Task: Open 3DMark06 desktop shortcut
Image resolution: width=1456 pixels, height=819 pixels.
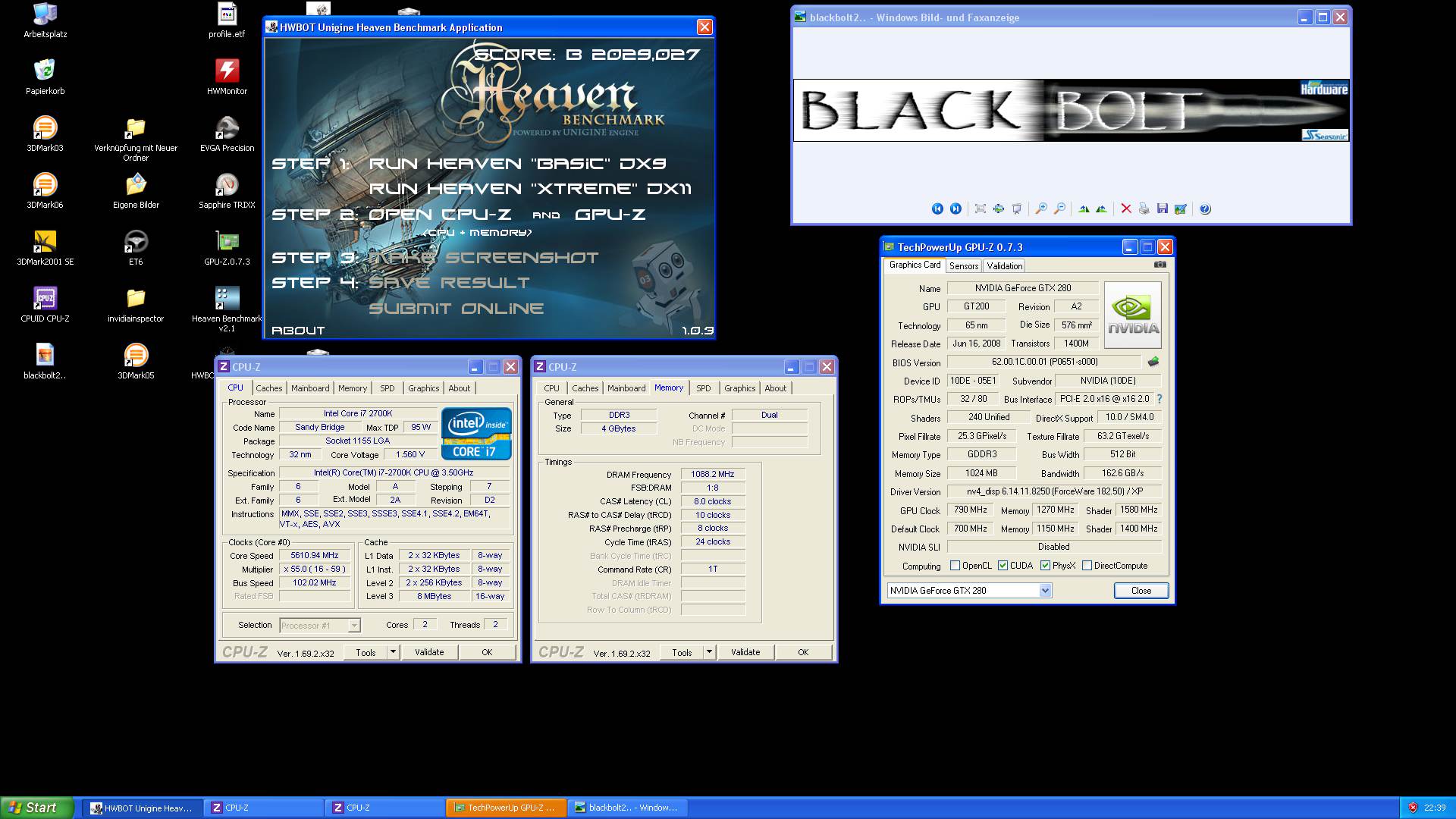Action: click(45, 190)
